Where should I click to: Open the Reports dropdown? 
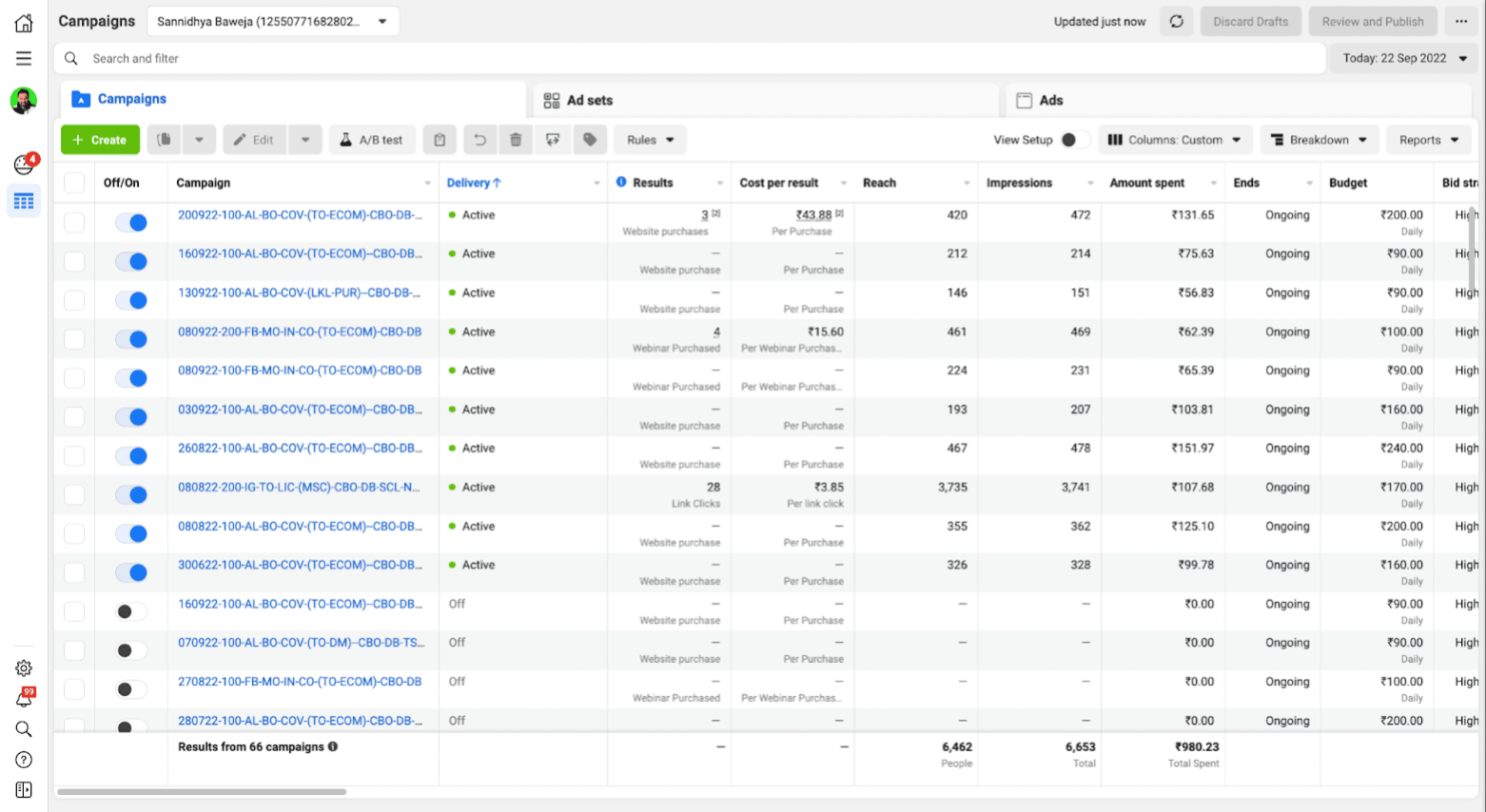(1429, 140)
